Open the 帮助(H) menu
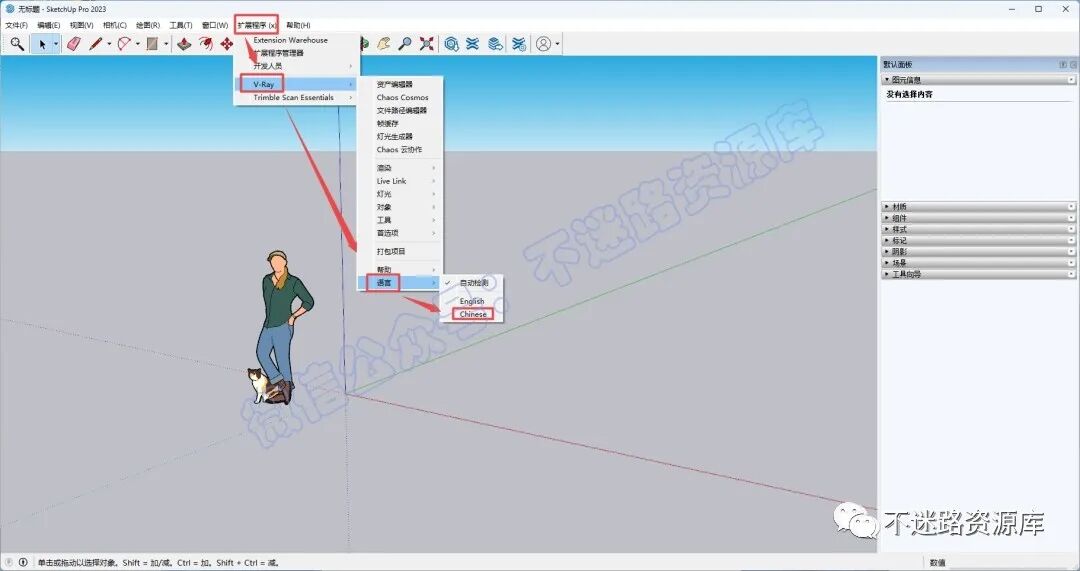The image size is (1080, 571). 298,25
